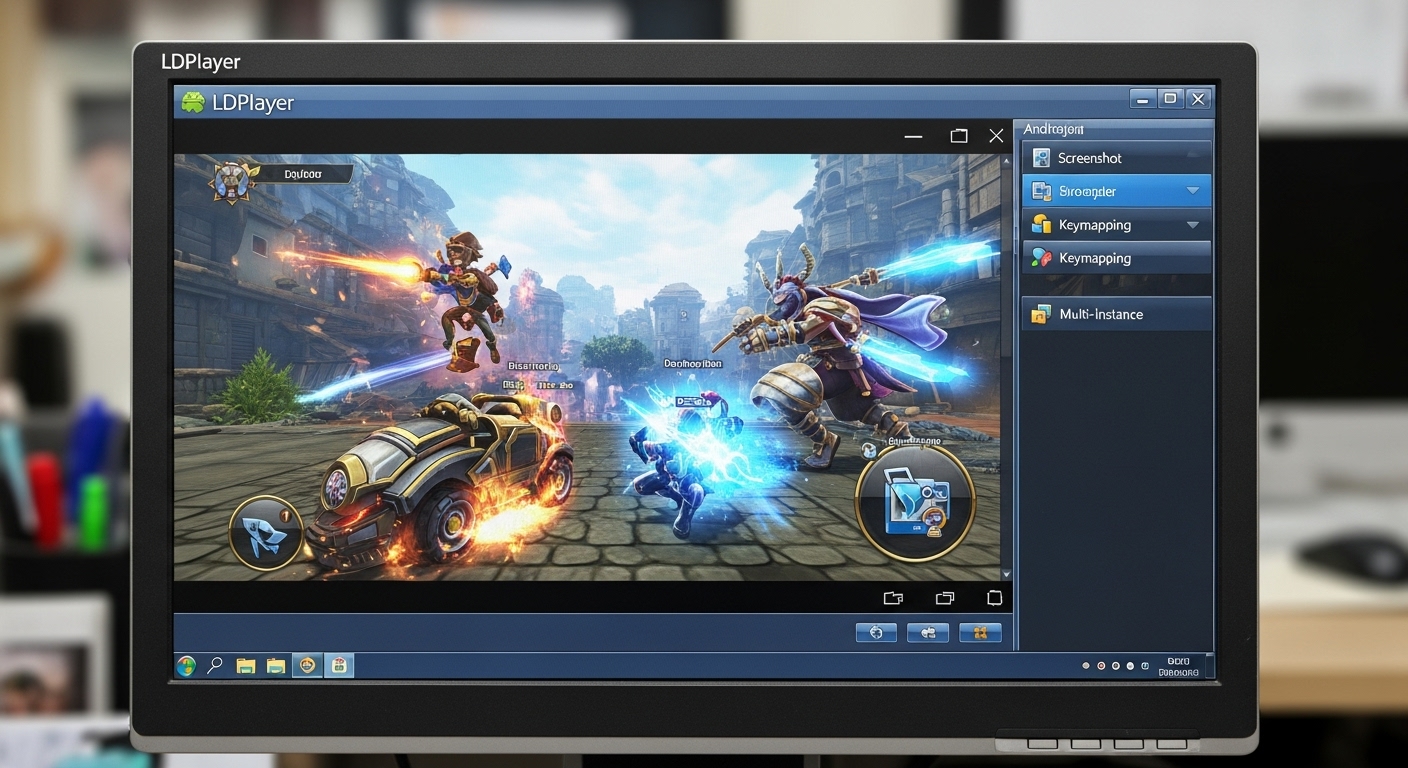1408x768 pixels.
Task: Tap the large round gold-ringed skill button
Action: coord(915,502)
